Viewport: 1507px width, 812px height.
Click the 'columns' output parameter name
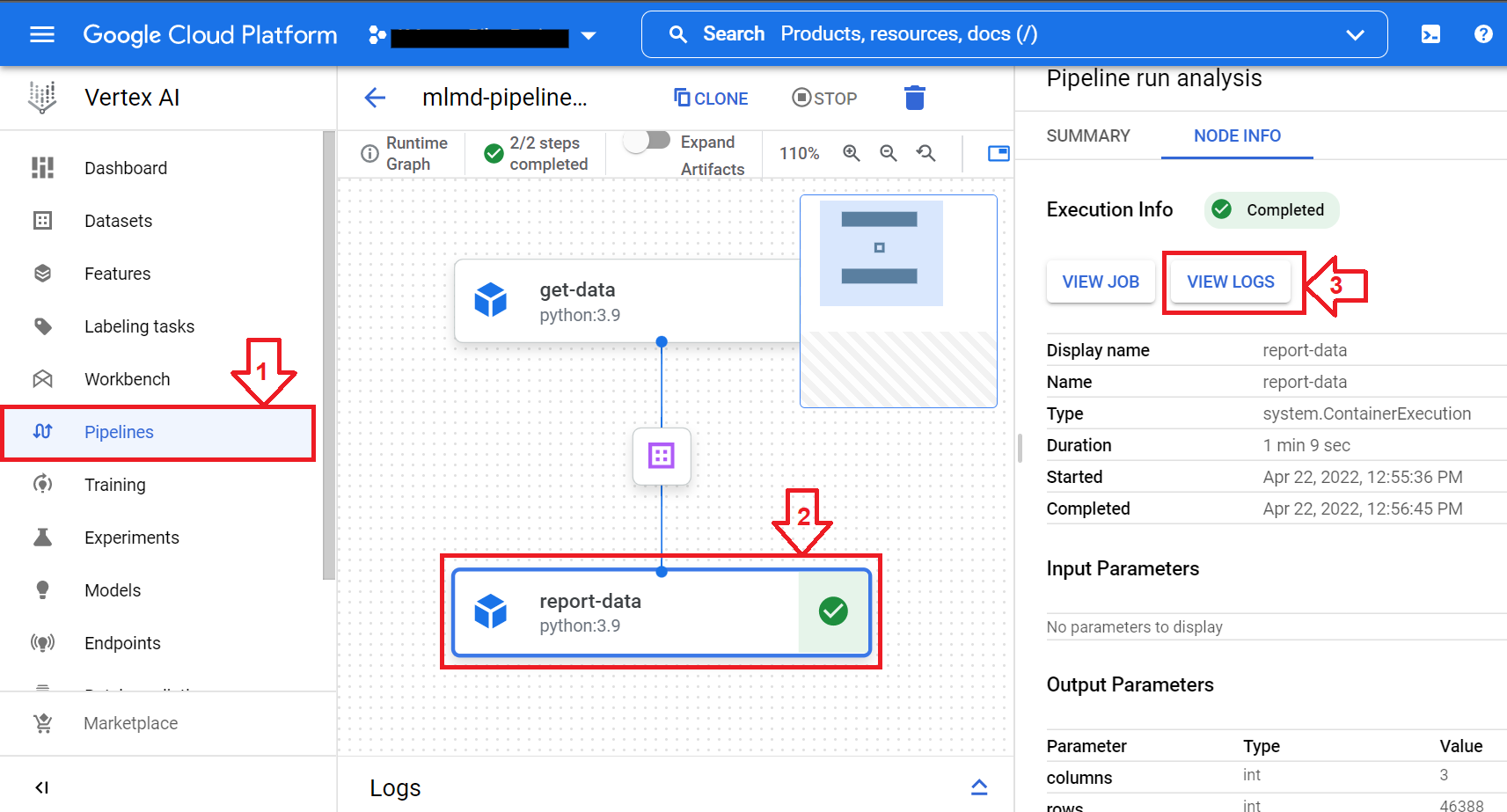(x=1079, y=778)
